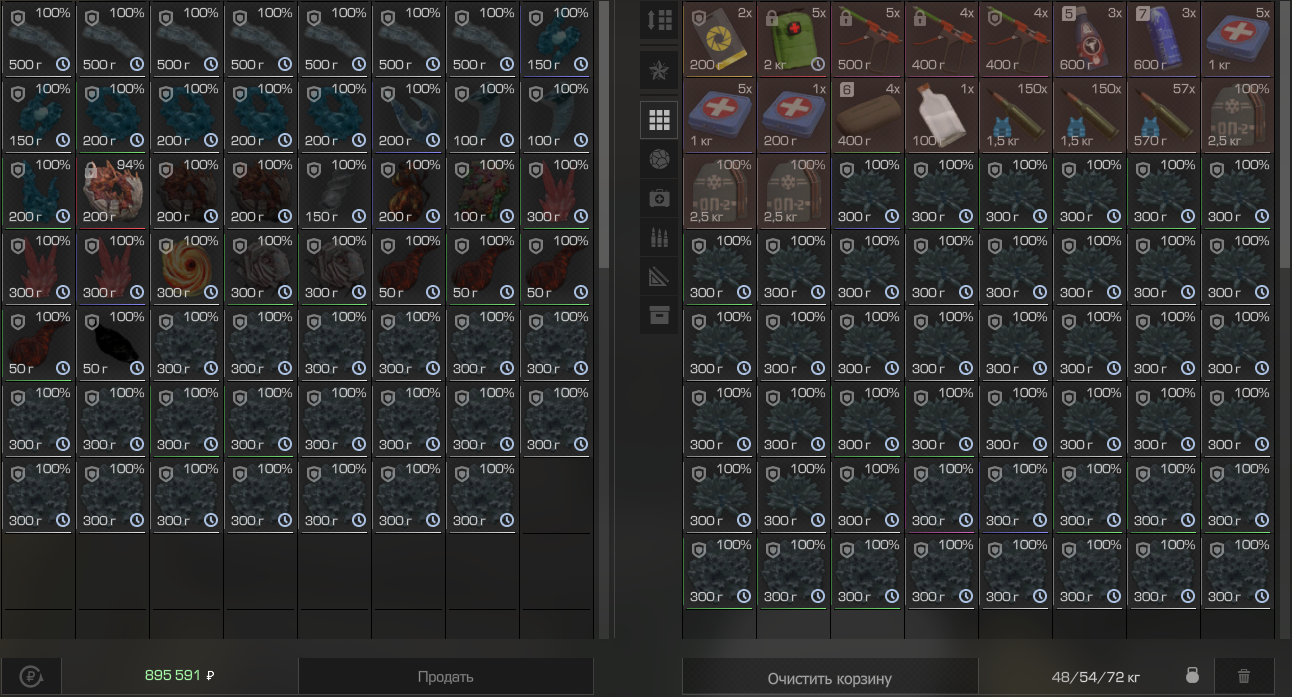Viewport: 1292px width, 697px height.
Task: Select the multicolored 100 г artifact
Action: tap(483, 191)
